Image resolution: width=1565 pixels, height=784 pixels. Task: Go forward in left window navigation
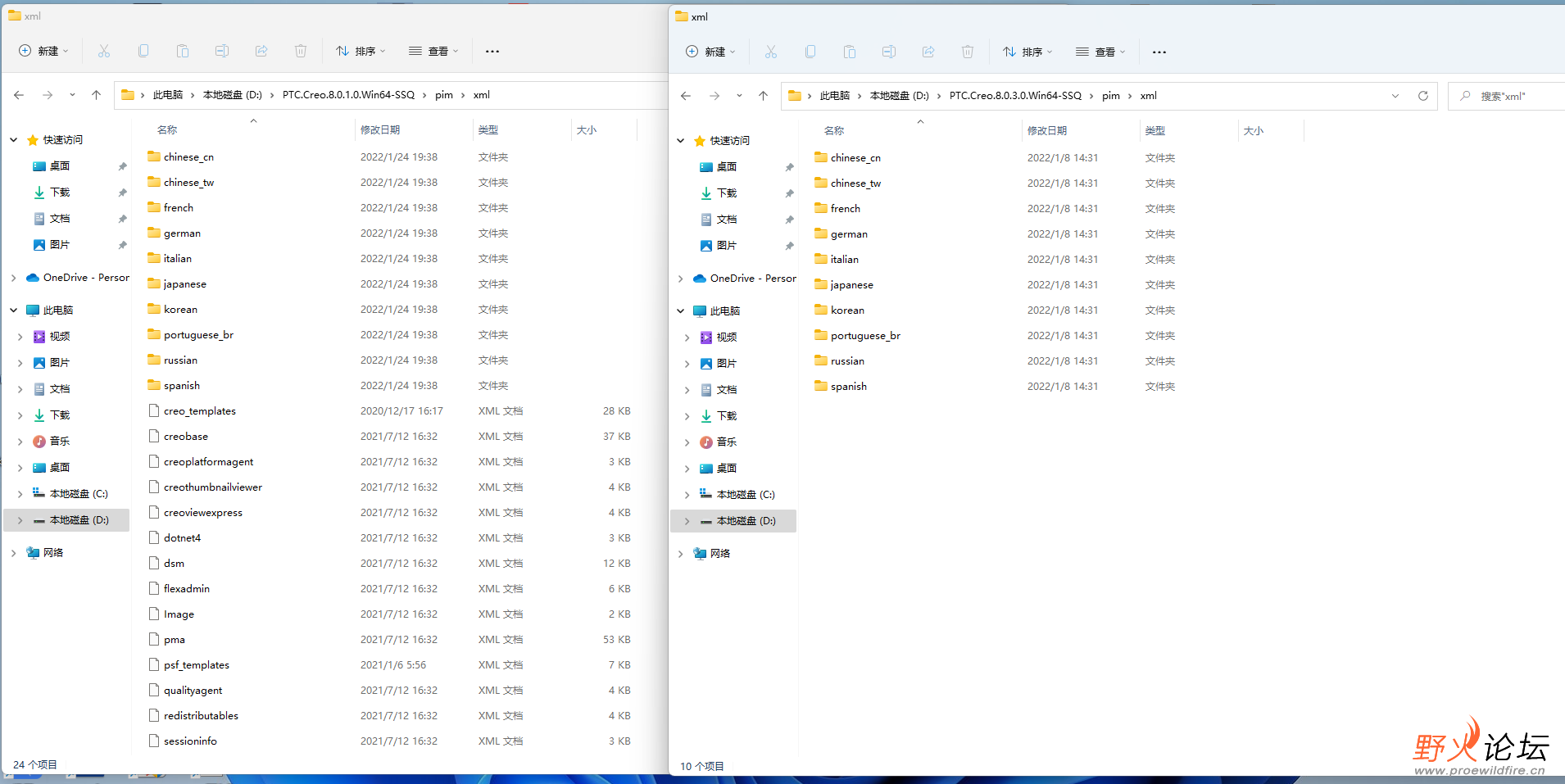(x=48, y=95)
